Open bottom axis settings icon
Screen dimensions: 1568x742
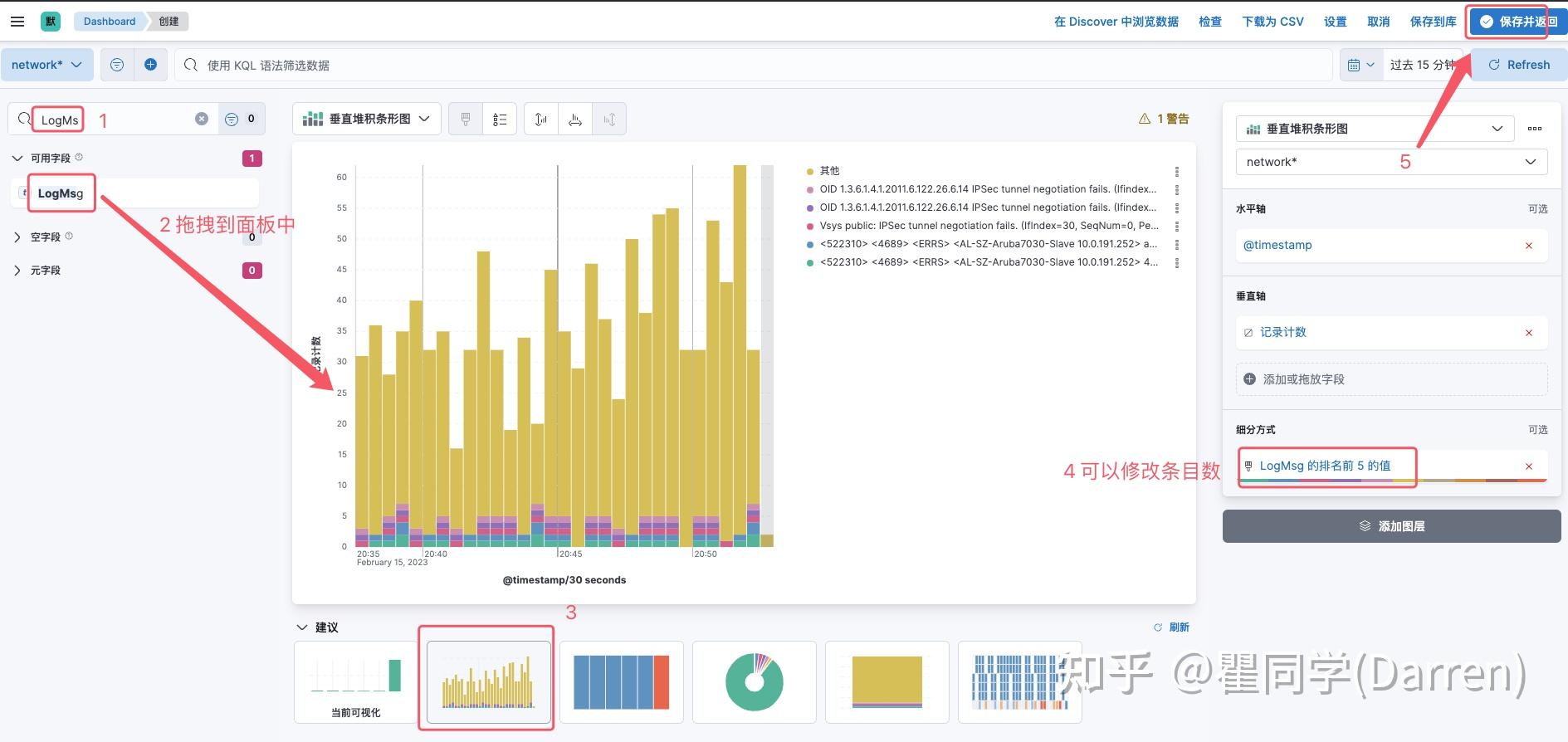pyautogui.click(x=575, y=120)
